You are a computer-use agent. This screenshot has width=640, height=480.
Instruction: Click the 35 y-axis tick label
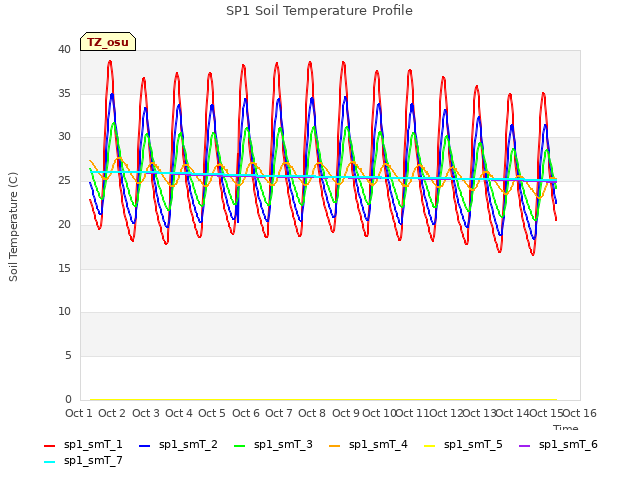64,93
